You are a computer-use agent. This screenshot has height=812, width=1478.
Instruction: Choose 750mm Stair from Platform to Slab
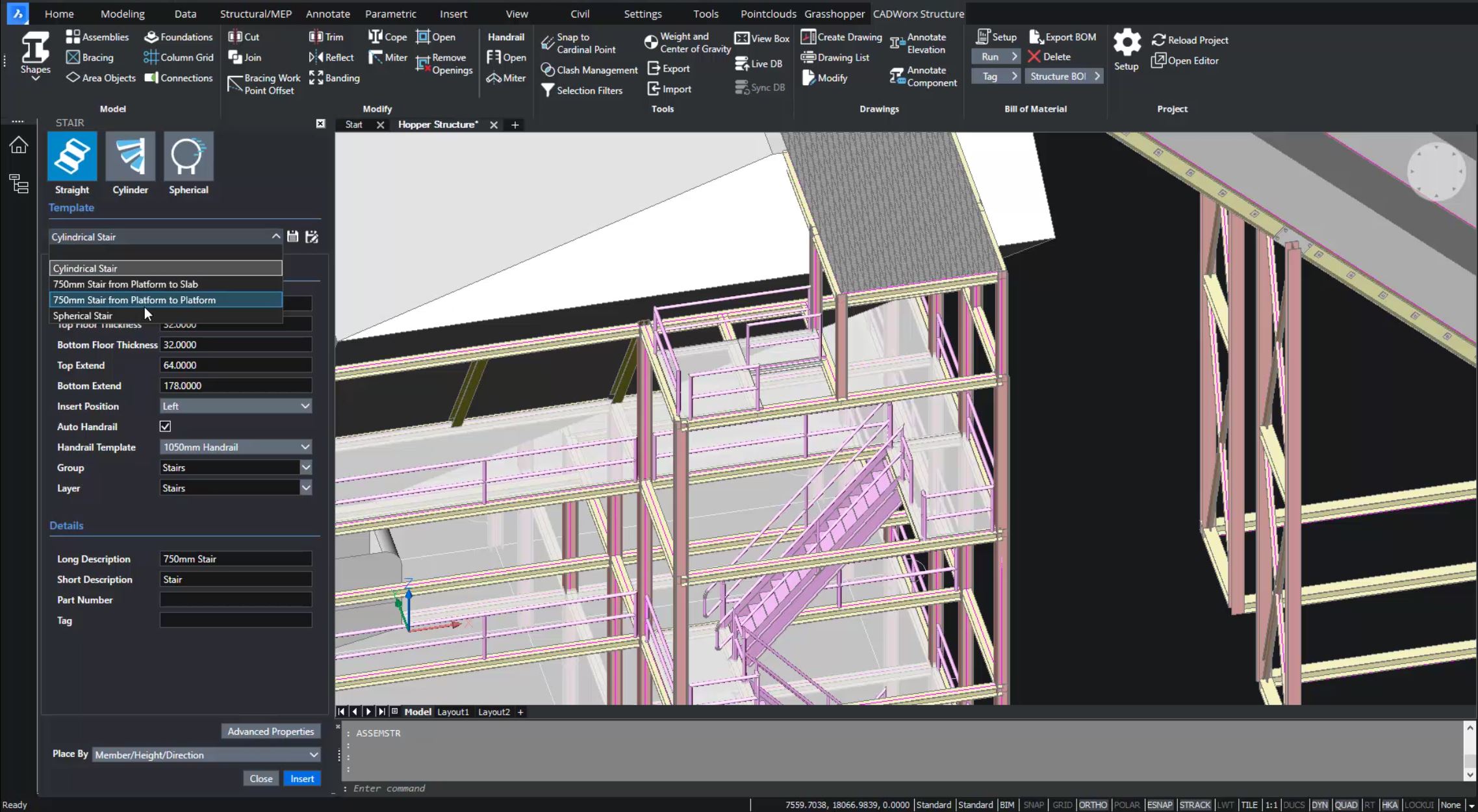click(x=125, y=284)
